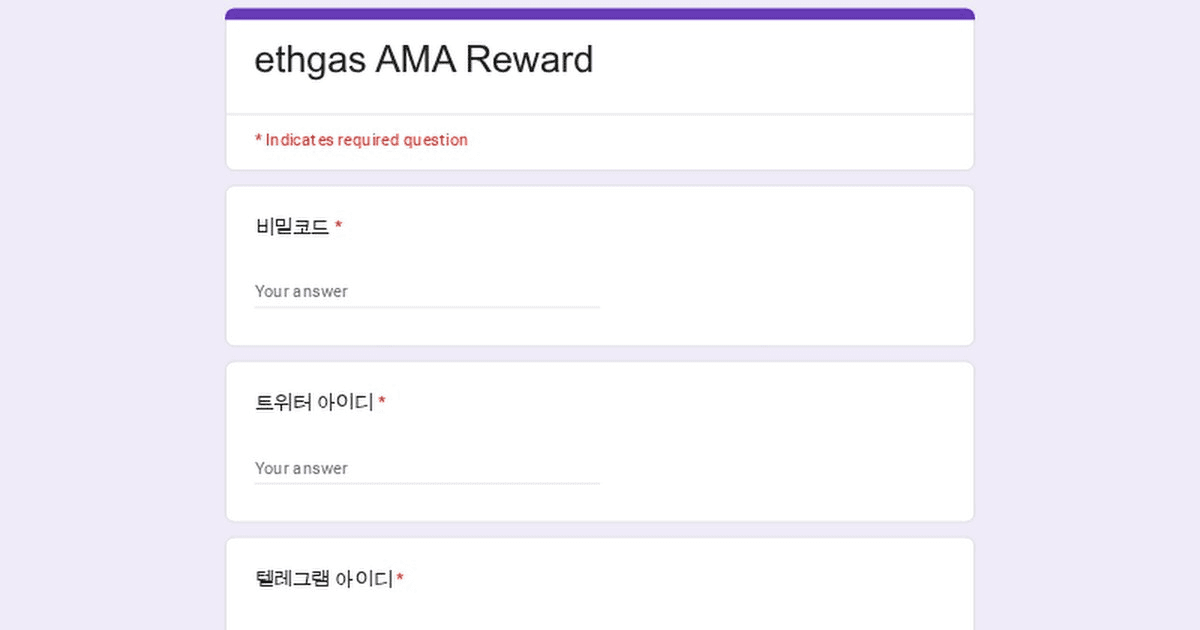Click empty space right of 트위터 아이디 answer field

point(780,469)
